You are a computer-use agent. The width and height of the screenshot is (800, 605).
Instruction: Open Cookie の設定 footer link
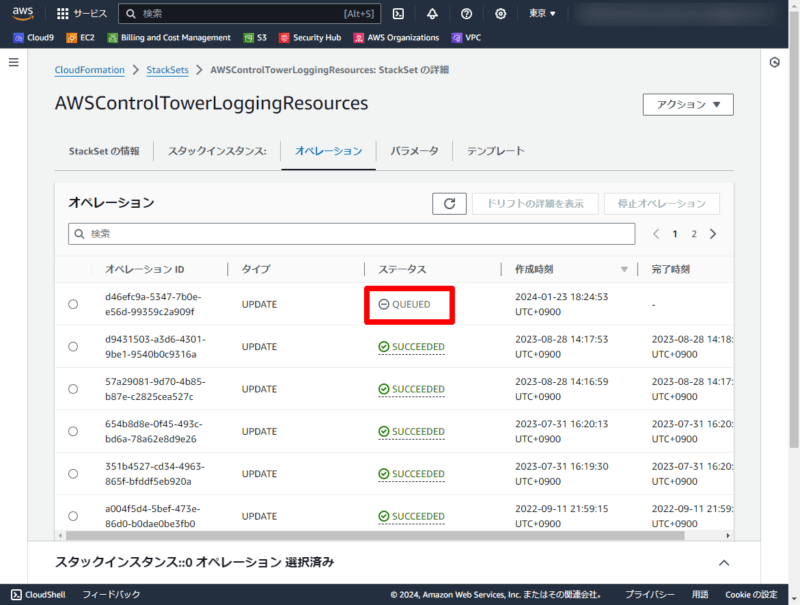point(752,595)
